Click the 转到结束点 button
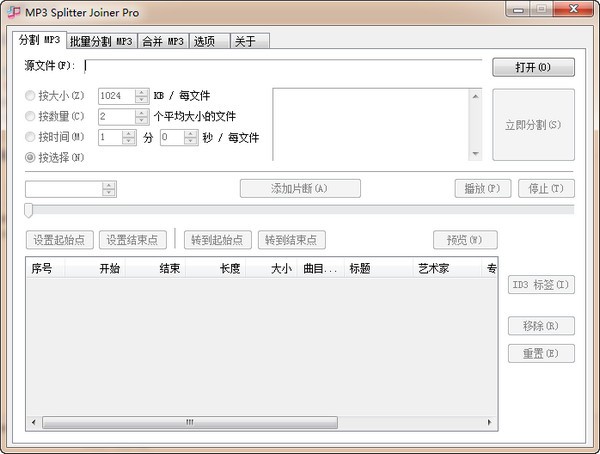The image size is (600, 454). coord(292,240)
